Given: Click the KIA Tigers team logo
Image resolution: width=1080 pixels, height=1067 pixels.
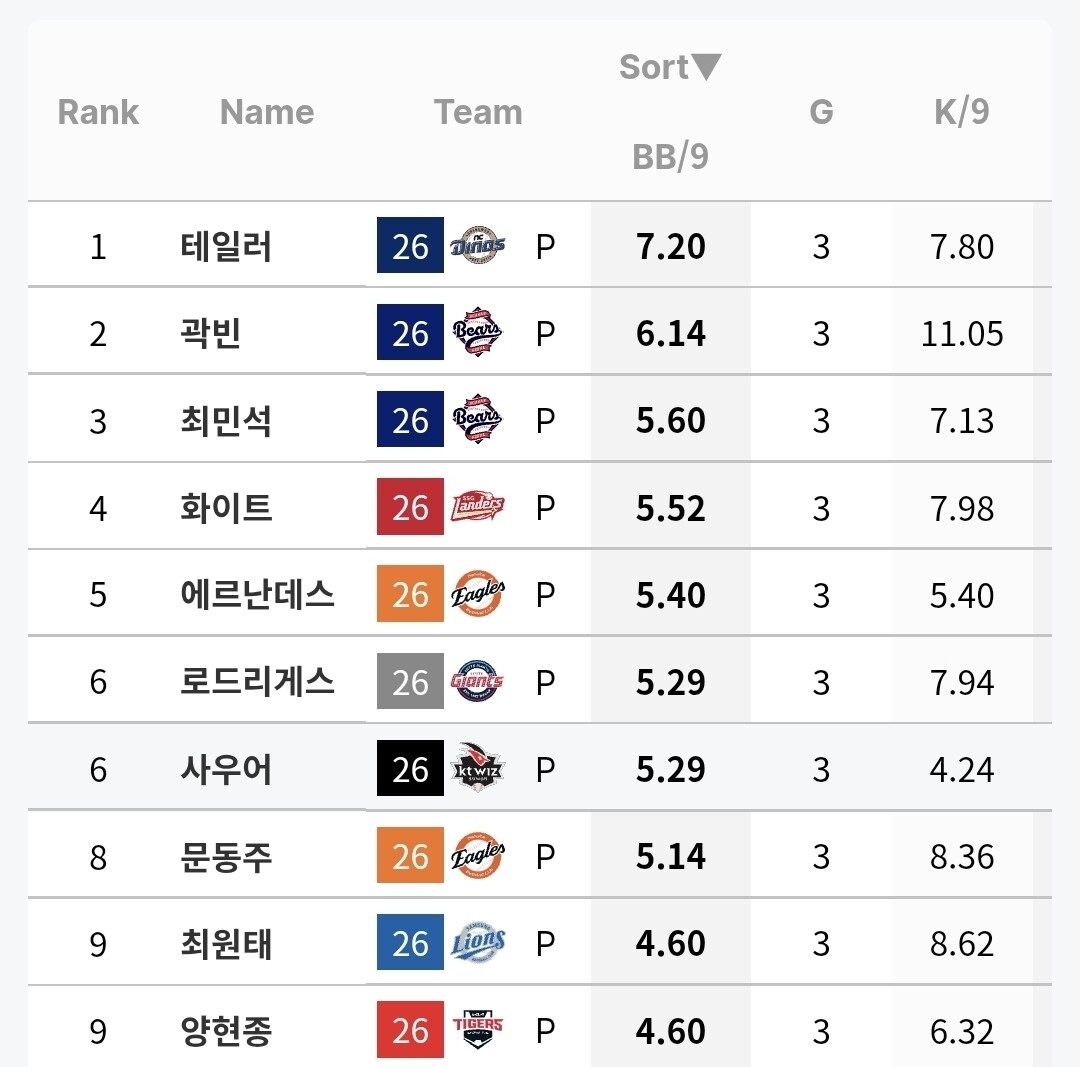Looking at the screenshot, I should point(477,1029).
